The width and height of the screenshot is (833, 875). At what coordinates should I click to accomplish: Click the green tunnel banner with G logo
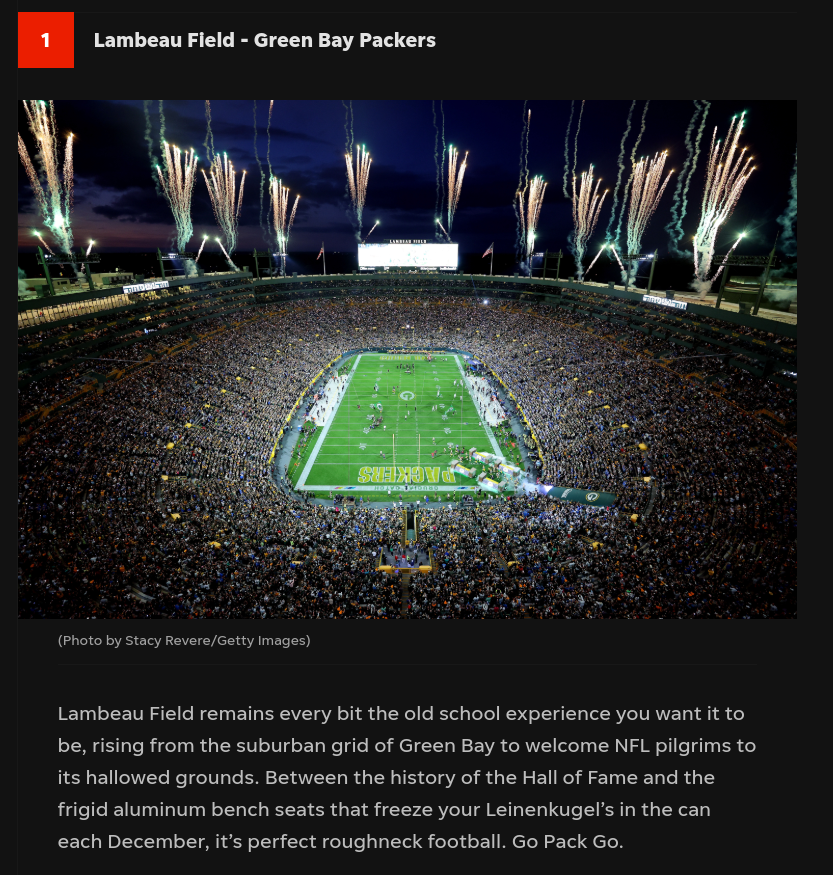[x=579, y=495]
